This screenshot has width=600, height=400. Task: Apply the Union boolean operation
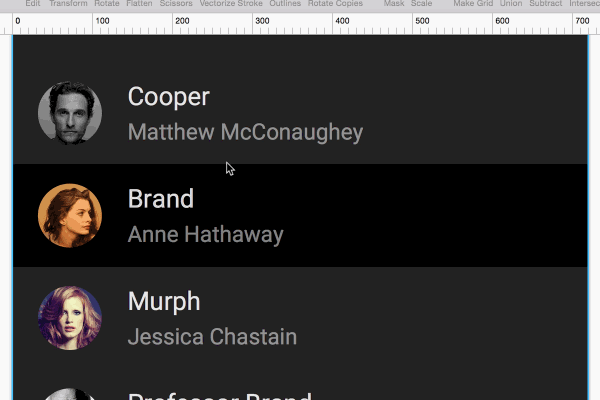point(511,4)
